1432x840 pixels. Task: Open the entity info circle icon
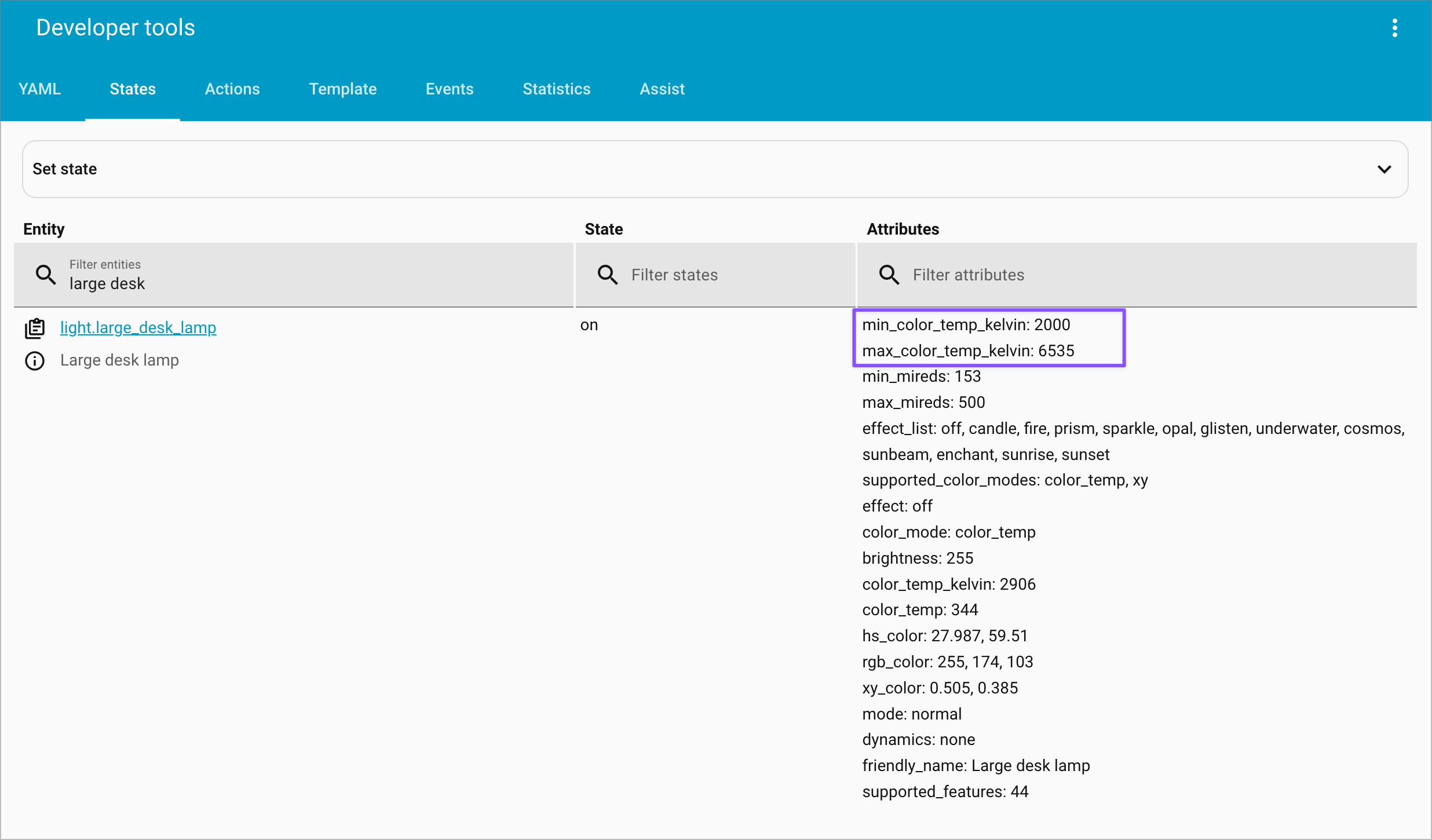[x=35, y=360]
